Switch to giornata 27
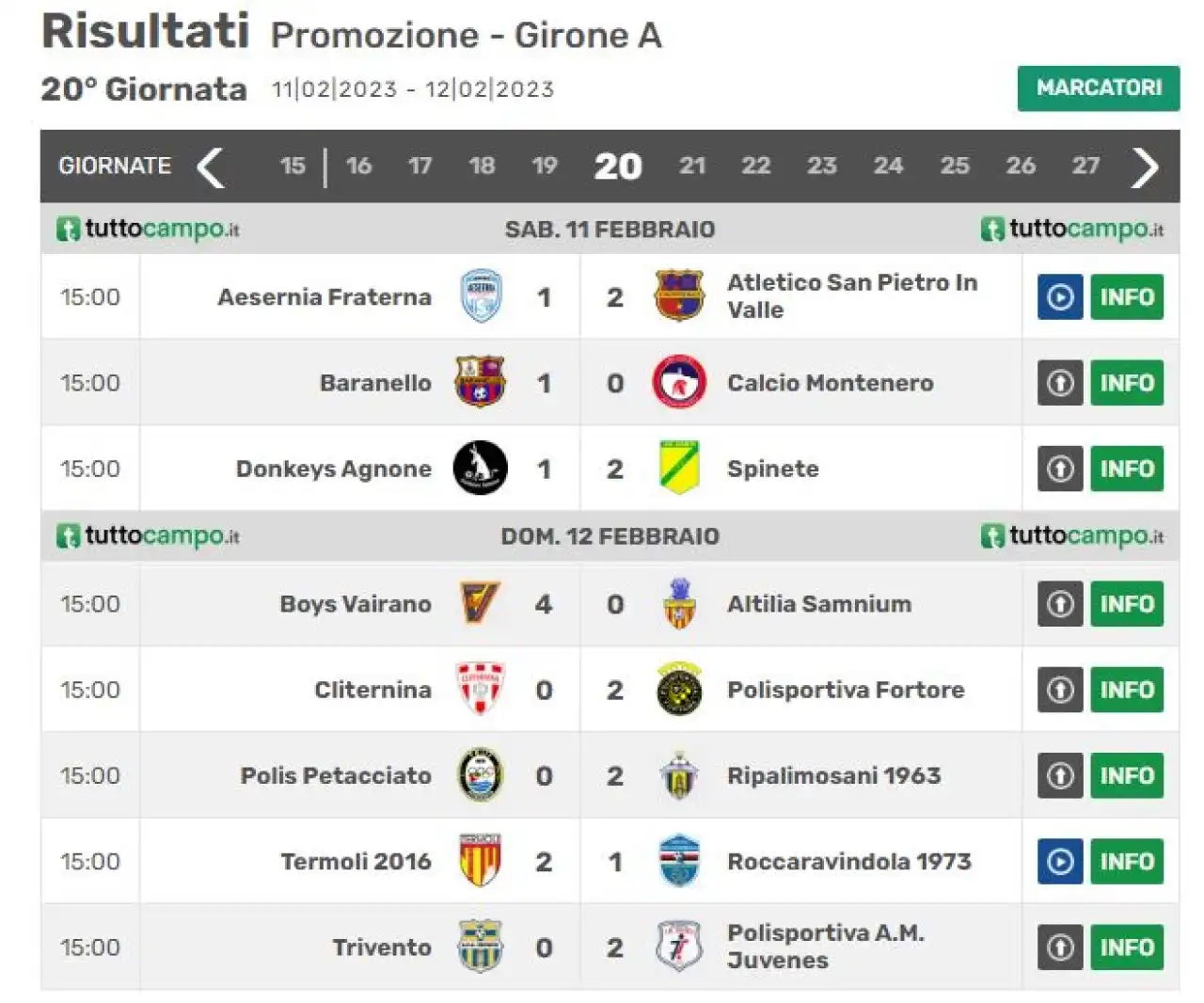 coord(1085,167)
